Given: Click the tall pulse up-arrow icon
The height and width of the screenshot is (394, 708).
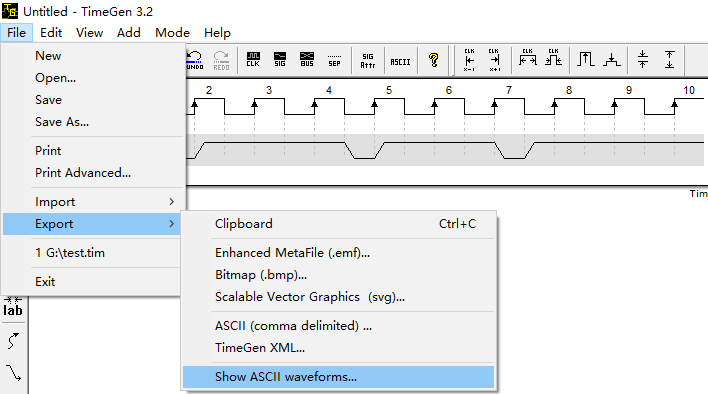Looking at the screenshot, I should coord(586,59).
